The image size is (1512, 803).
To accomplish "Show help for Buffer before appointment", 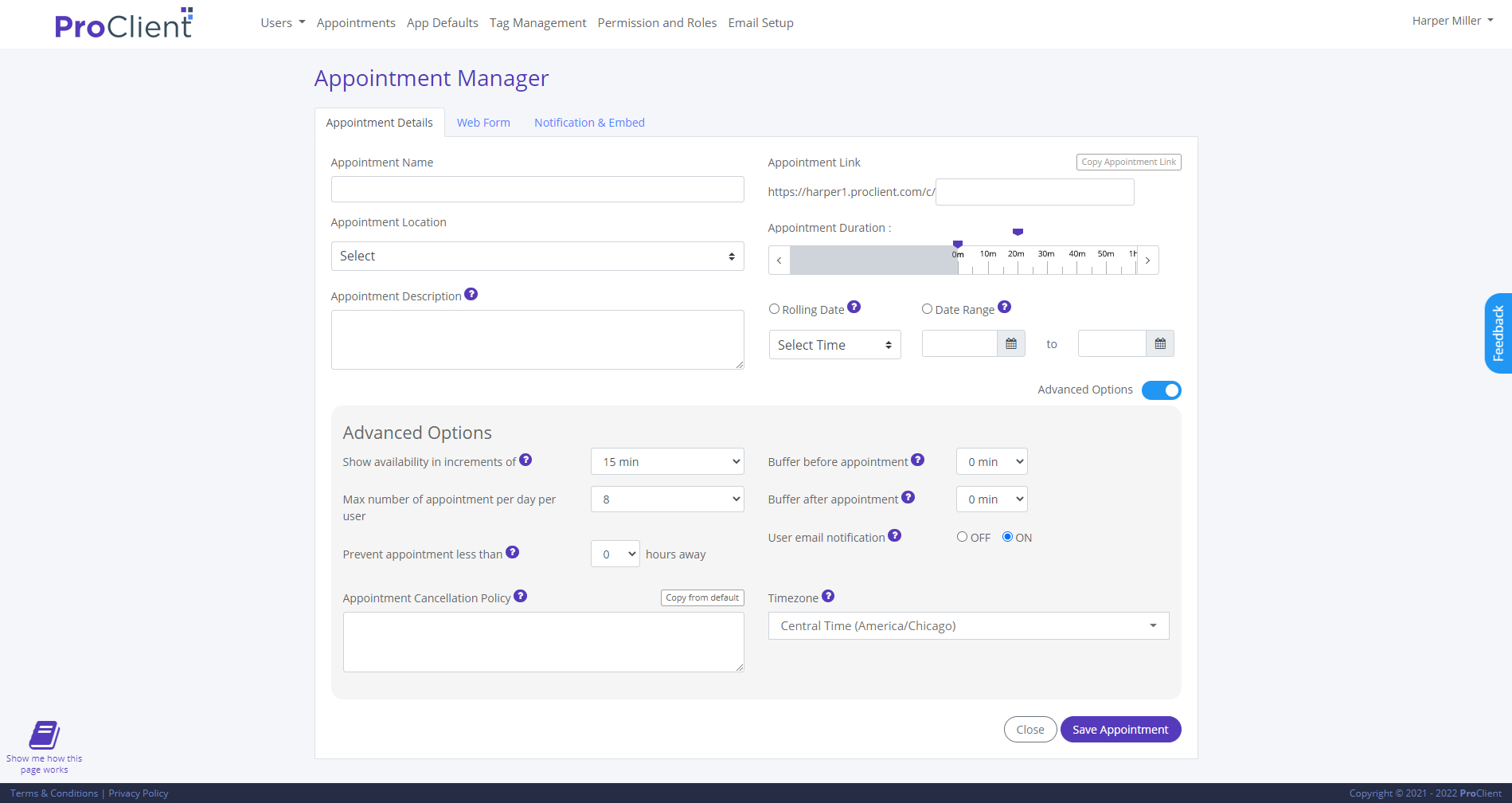I will (918, 460).
